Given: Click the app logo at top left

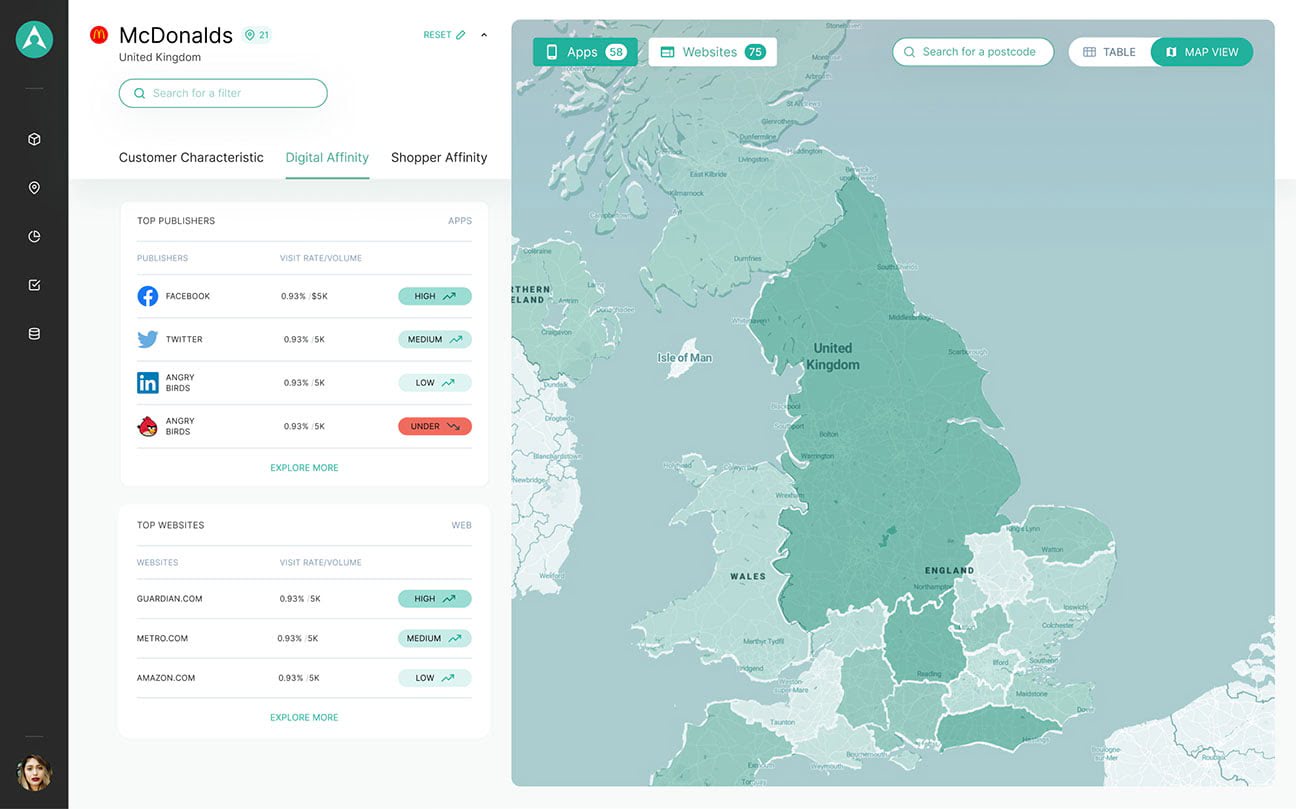Looking at the screenshot, I should point(34,39).
